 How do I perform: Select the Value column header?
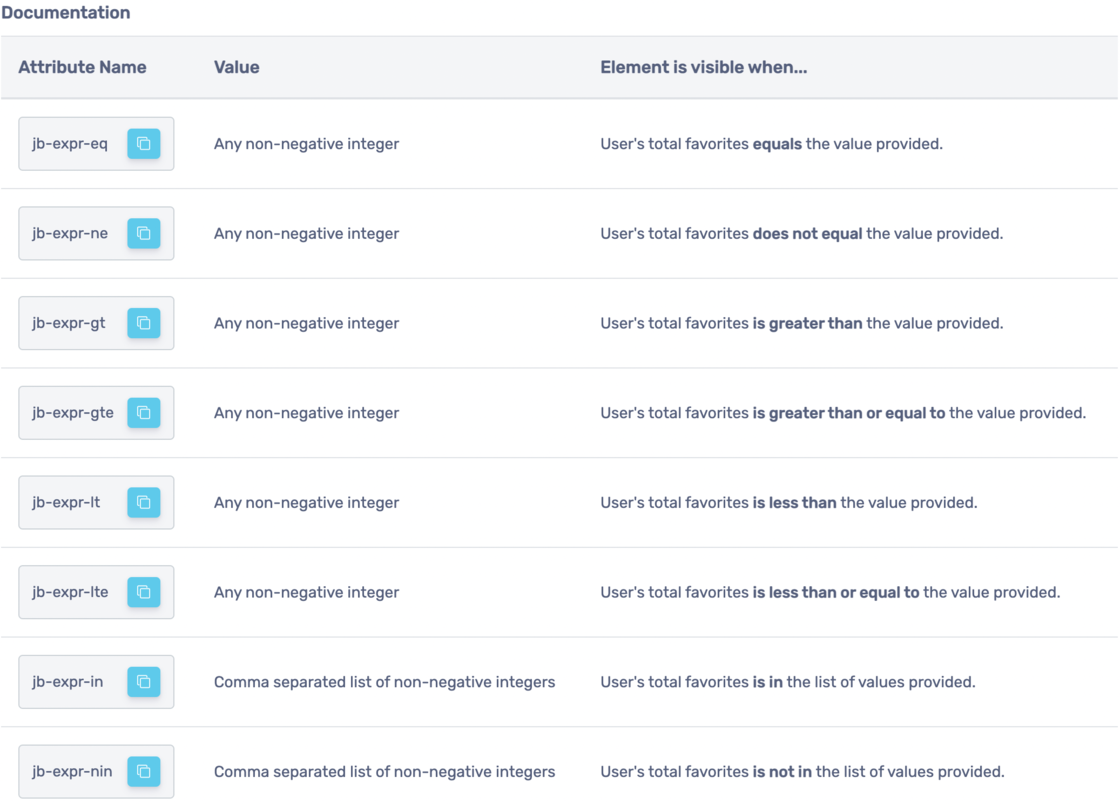pos(236,67)
